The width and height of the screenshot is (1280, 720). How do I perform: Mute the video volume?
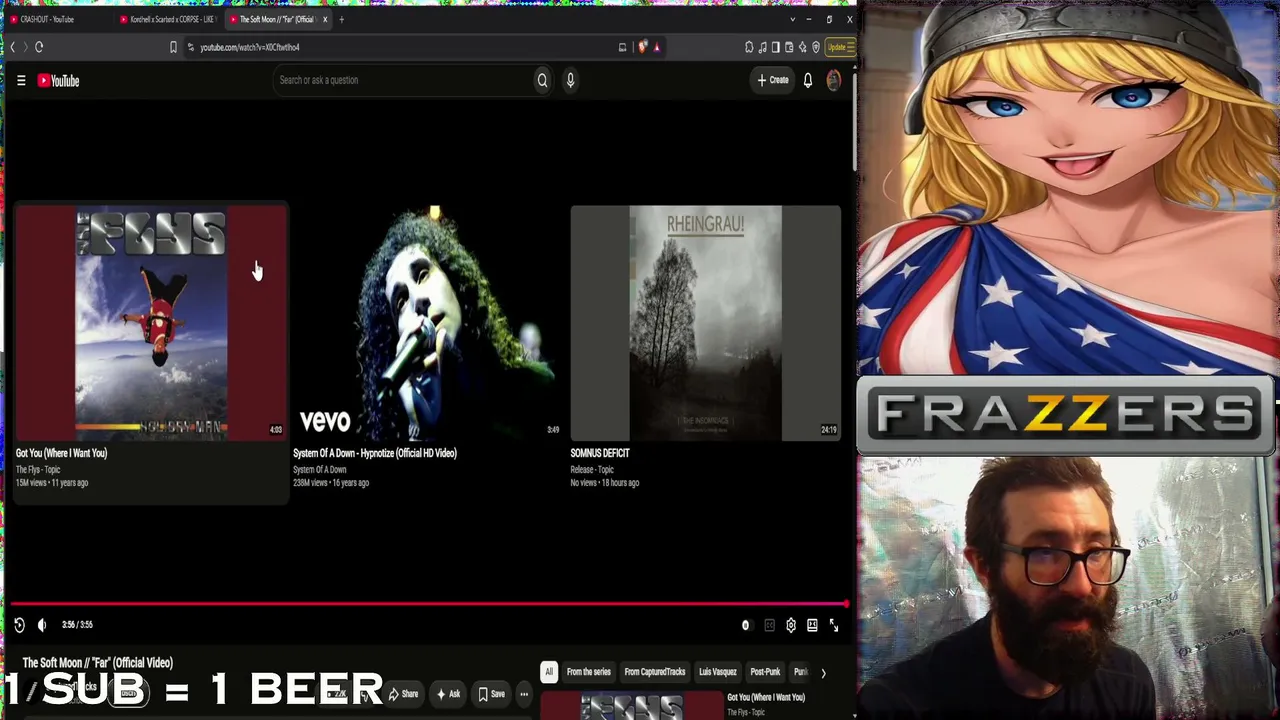(x=42, y=625)
